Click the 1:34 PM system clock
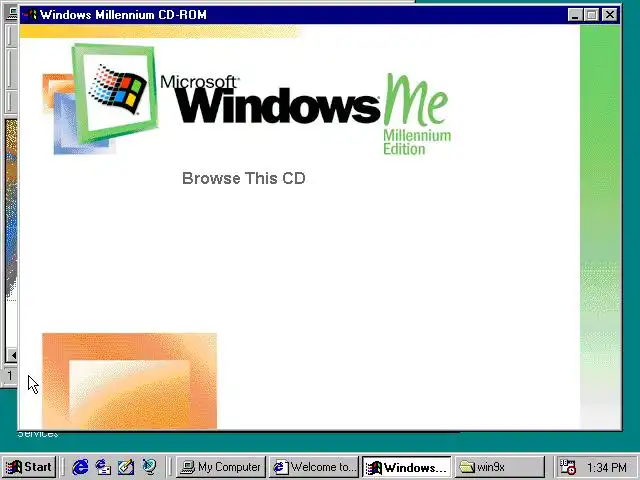 pos(607,467)
